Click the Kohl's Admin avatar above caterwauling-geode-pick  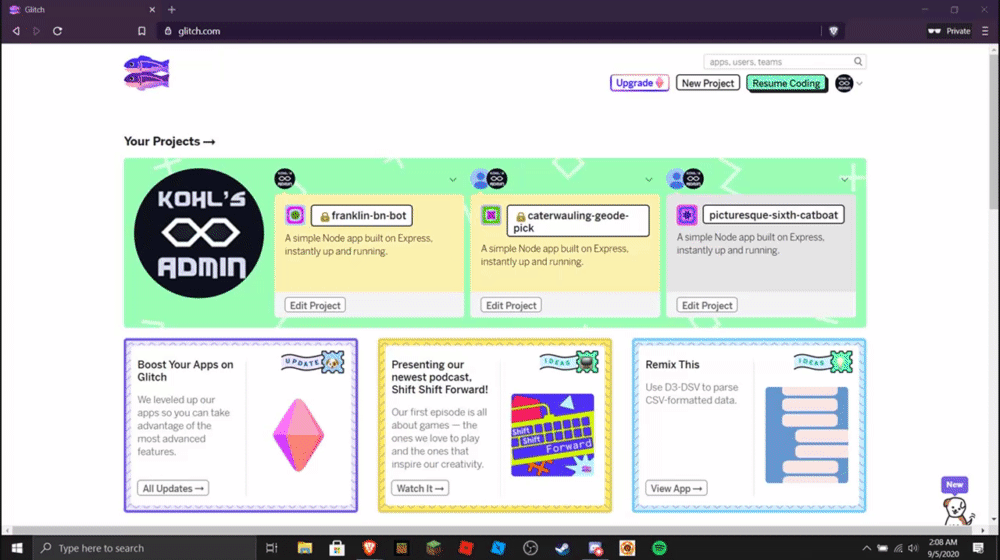(x=497, y=179)
